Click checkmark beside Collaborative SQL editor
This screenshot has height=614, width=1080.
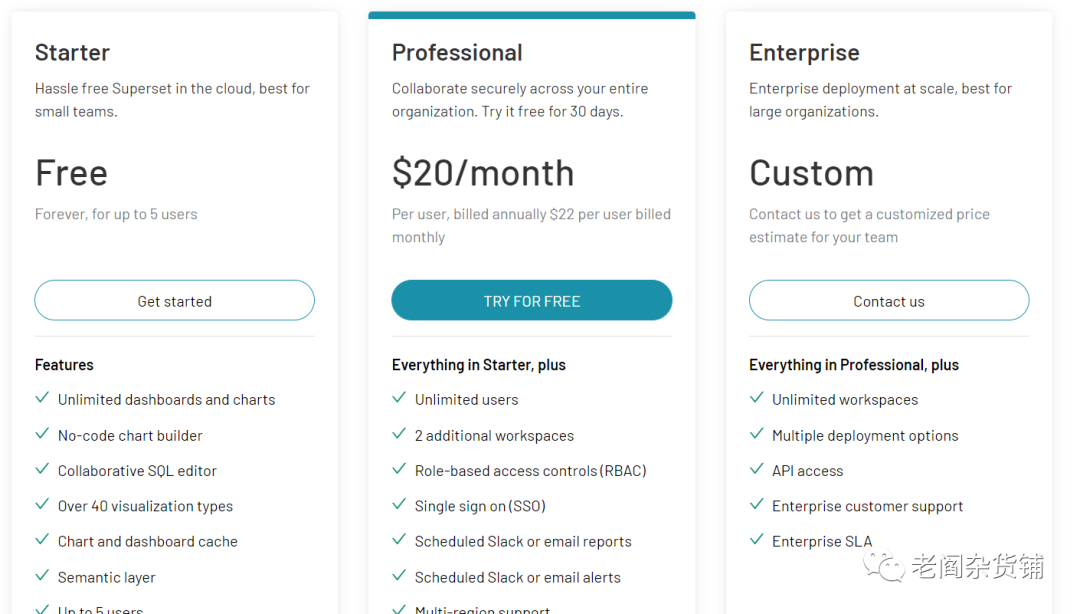click(42, 469)
